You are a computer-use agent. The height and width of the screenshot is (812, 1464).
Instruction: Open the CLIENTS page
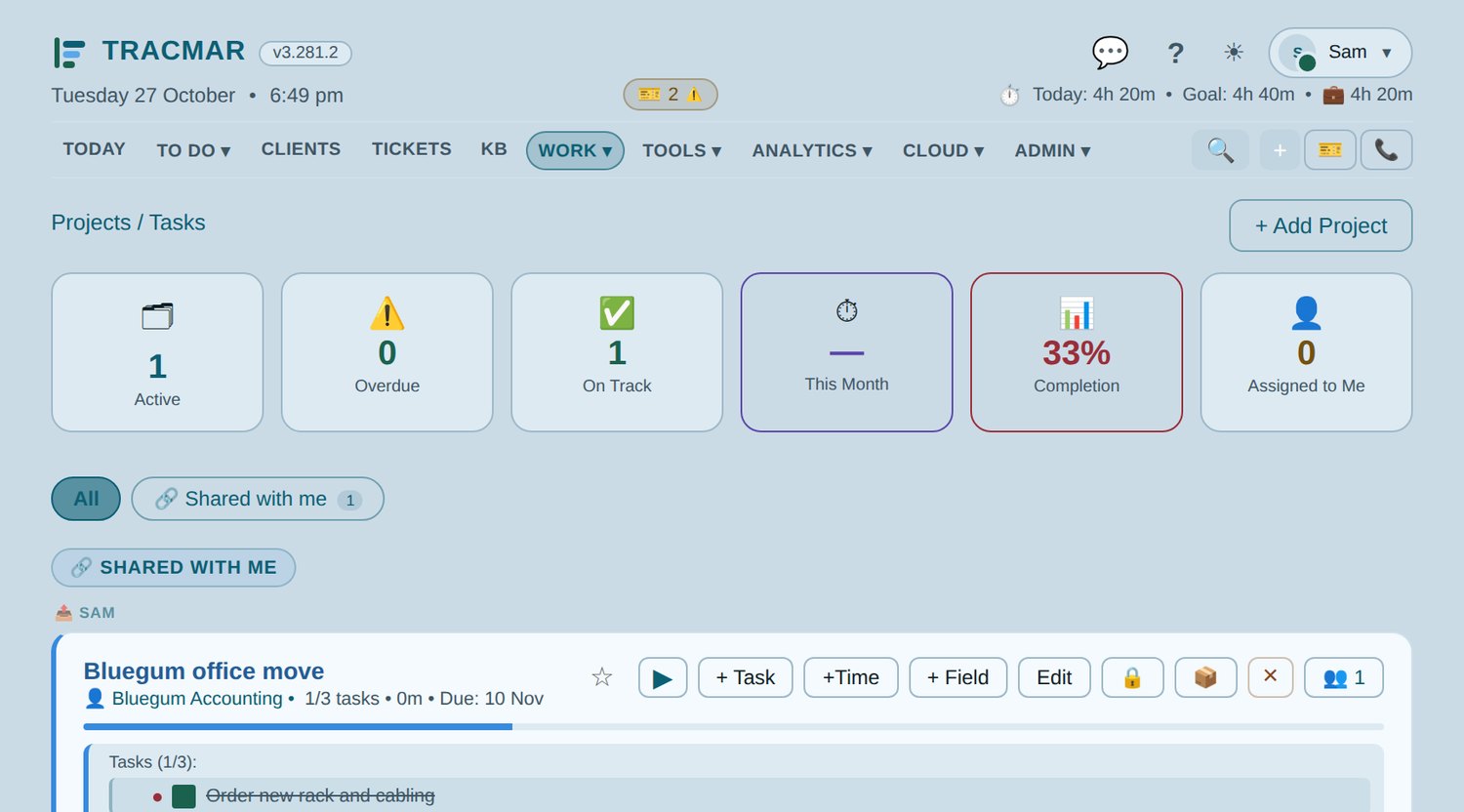pos(301,149)
